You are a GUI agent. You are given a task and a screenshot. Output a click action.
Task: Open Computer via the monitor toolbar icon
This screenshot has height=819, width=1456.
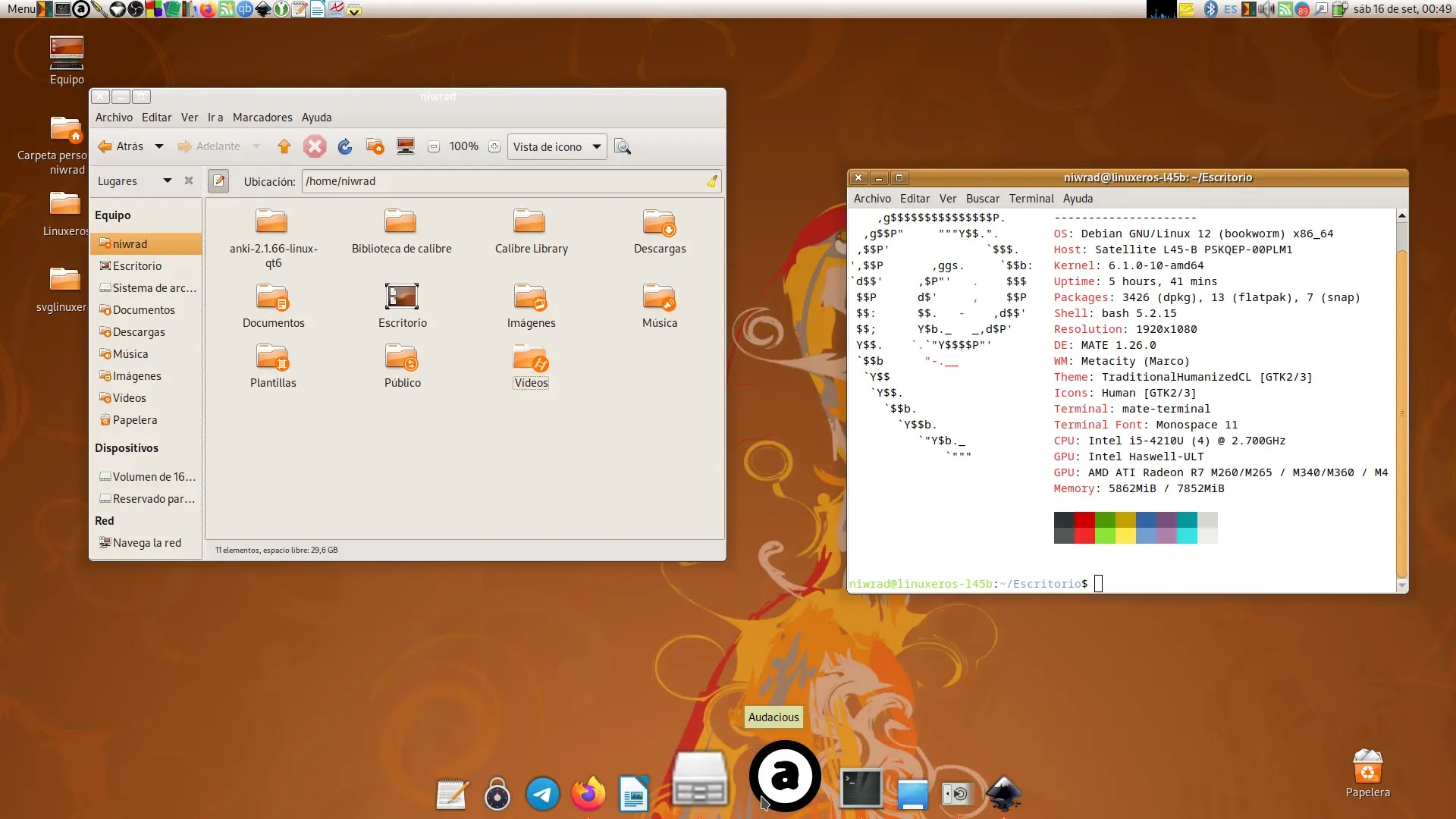406,146
